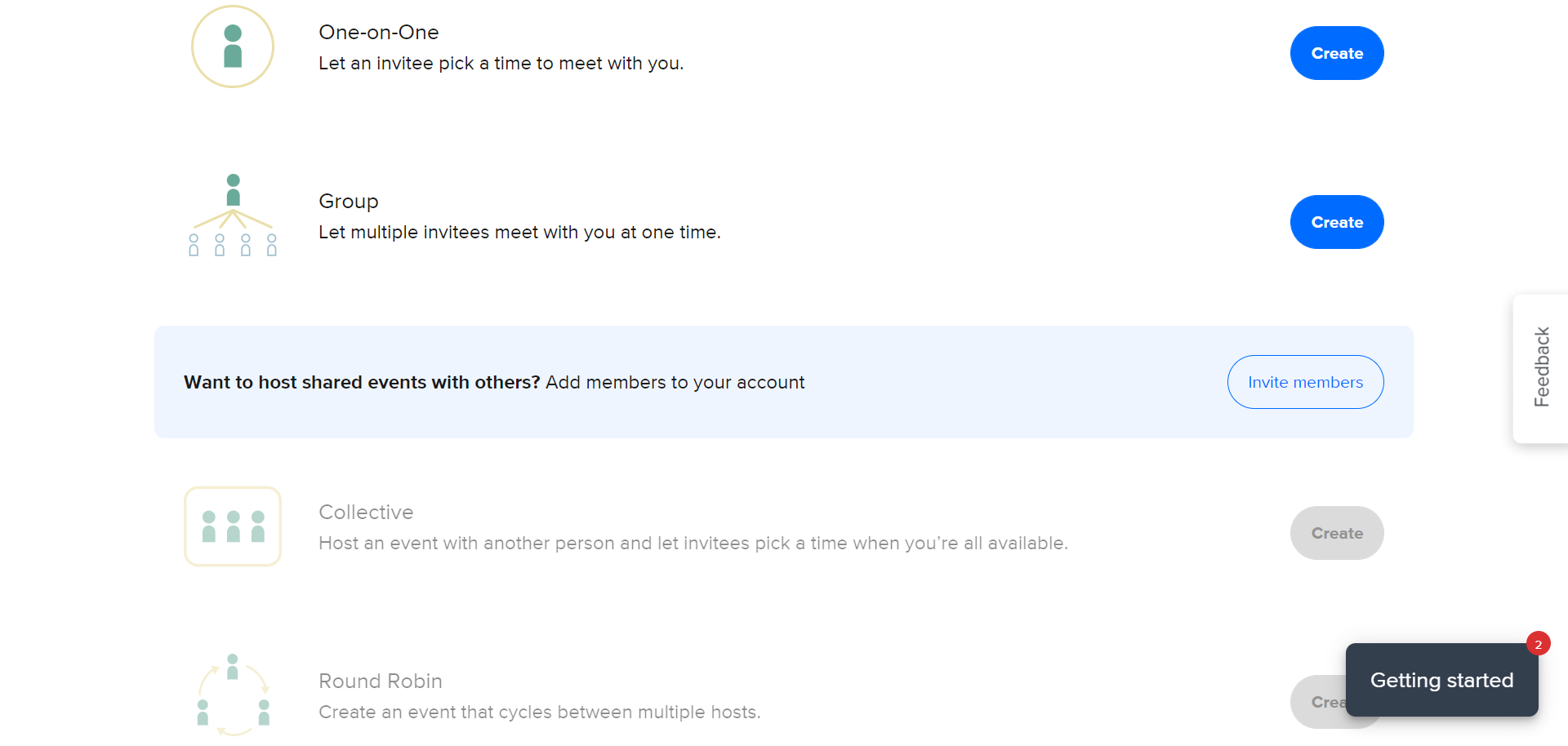This screenshot has width=1568, height=746.
Task: Select the Round Robin heading
Action: tap(381, 682)
